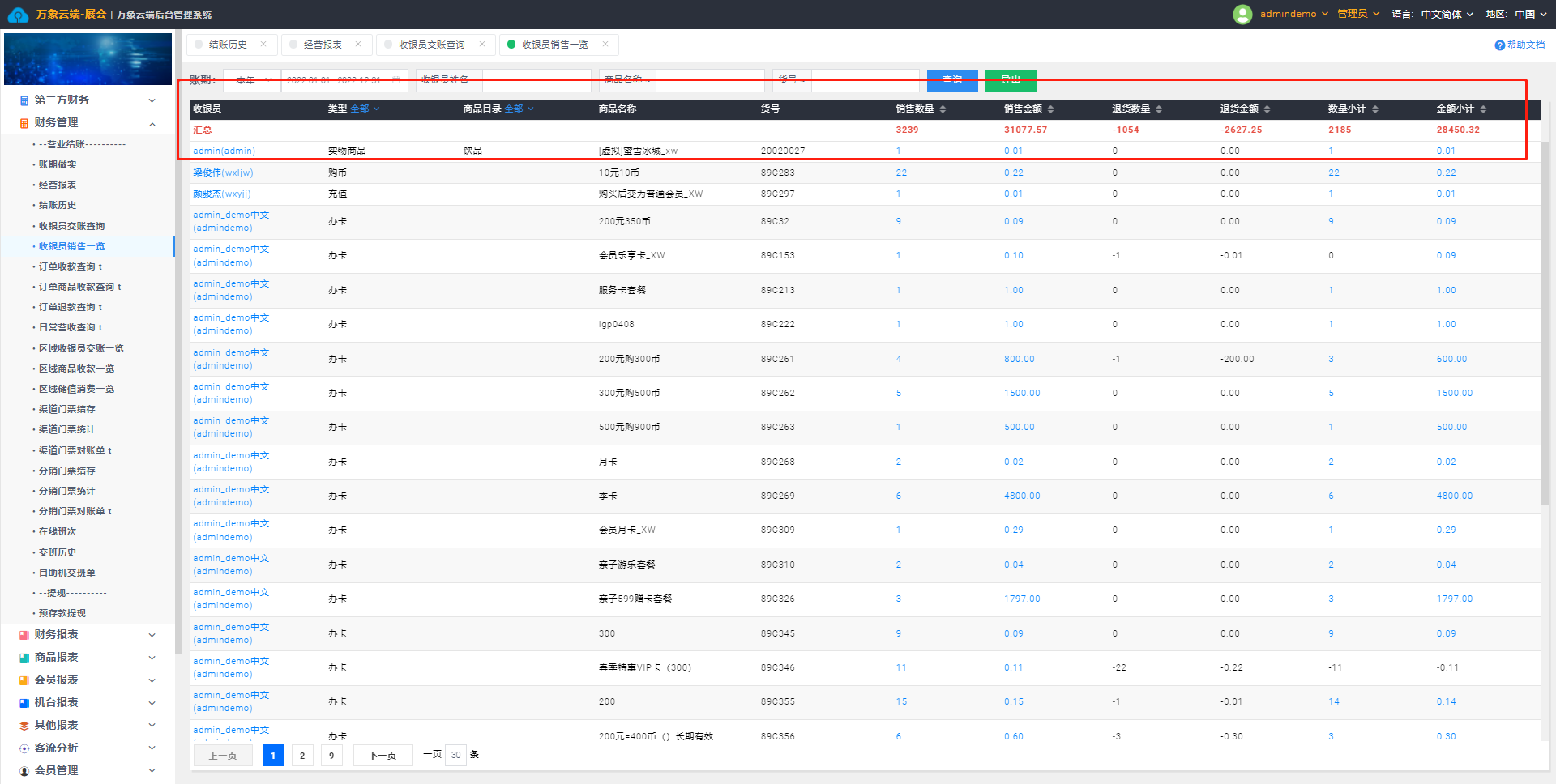Open the 语言 中文简体 dropdown

tap(1447, 14)
